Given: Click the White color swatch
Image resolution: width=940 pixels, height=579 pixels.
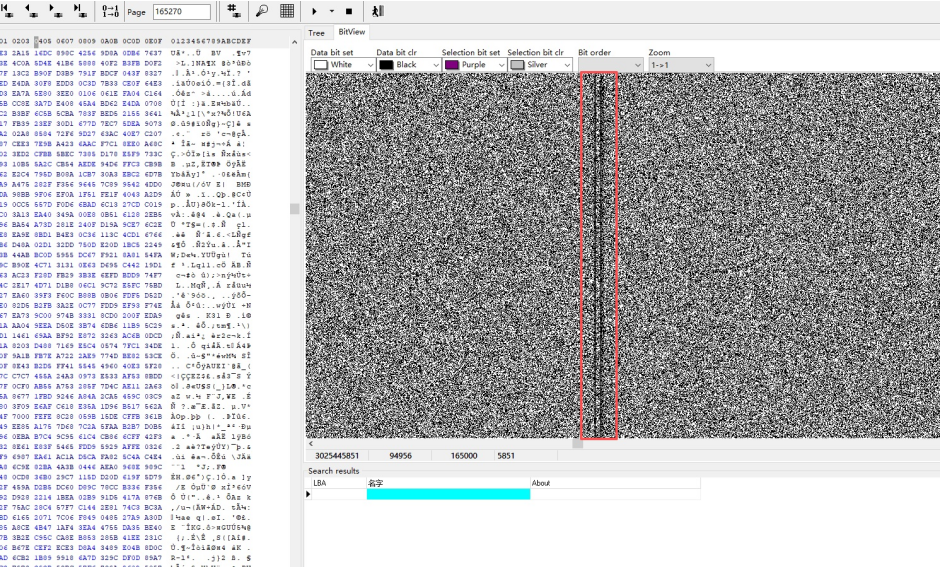Looking at the screenshot, I should 321,65.
